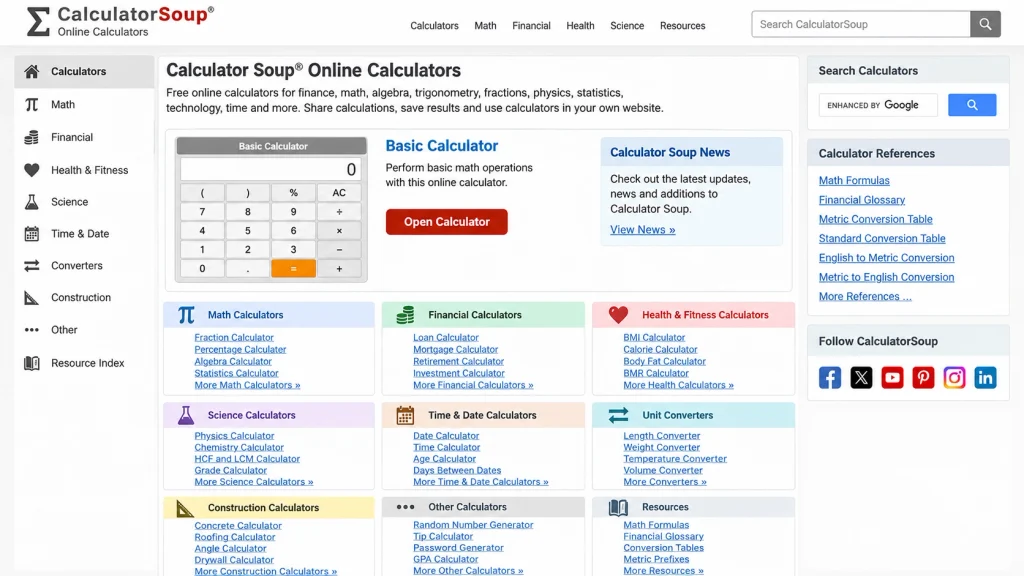Click the heart icon beside Health & Fitness

pyautogui.click(x=31, y=170)
